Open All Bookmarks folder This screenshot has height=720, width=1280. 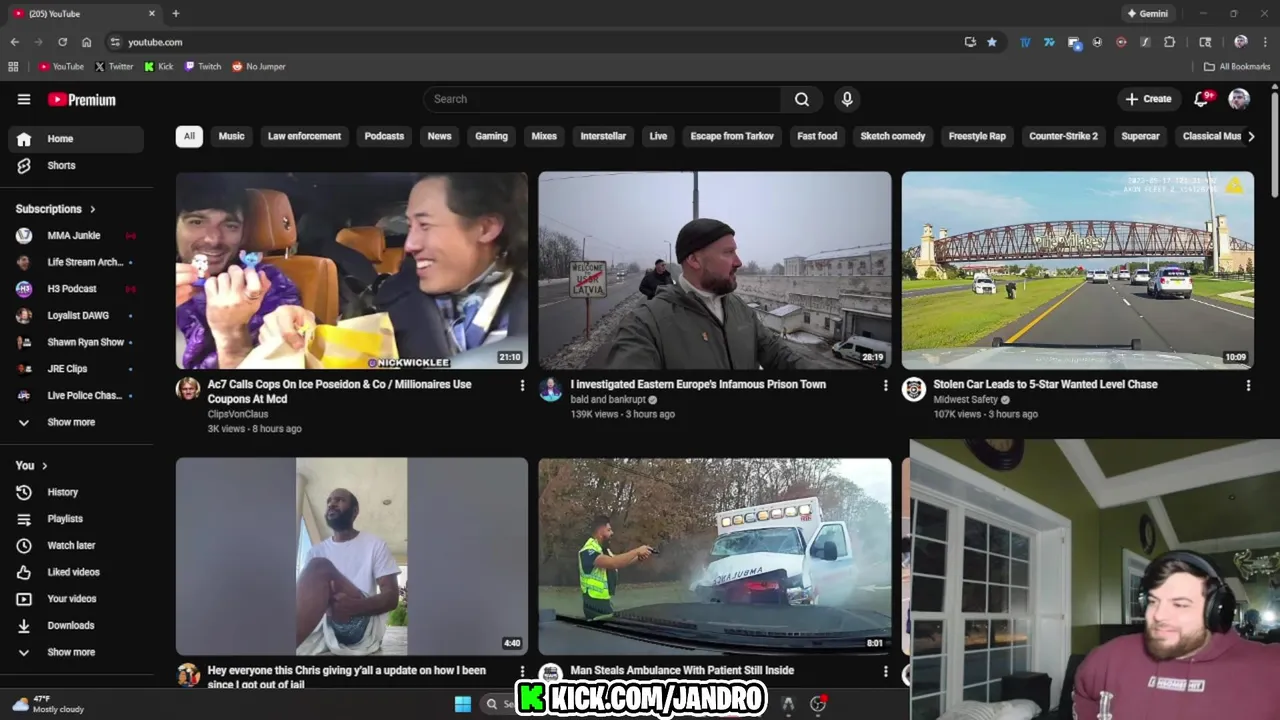pos(1236,67)
